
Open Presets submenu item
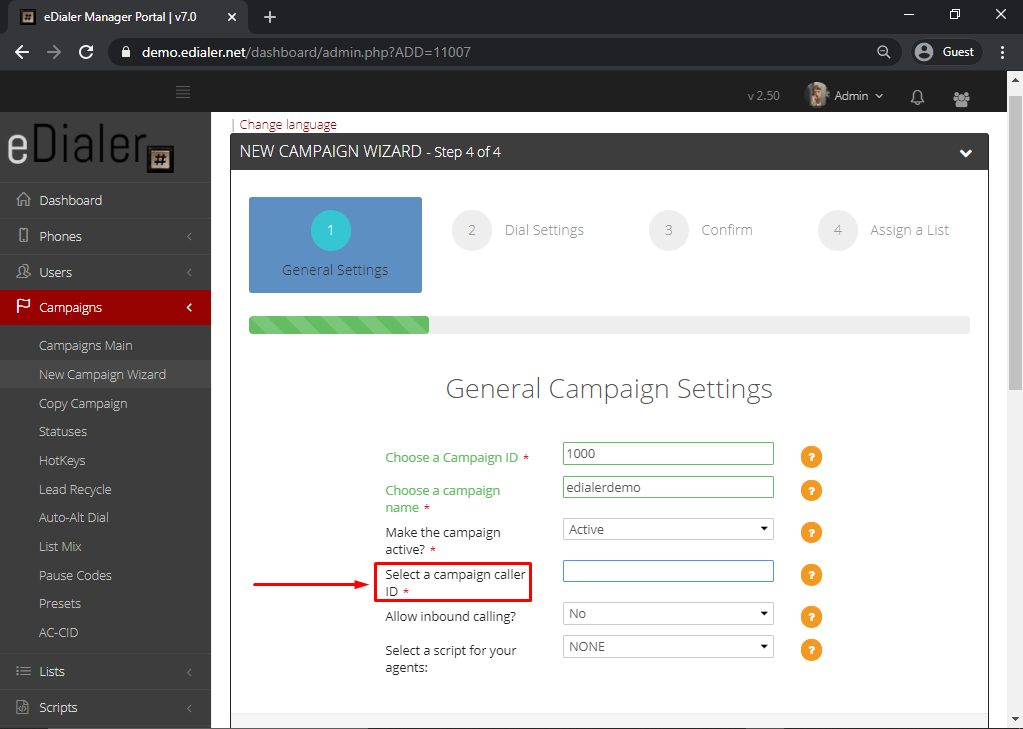pos(59,604)
